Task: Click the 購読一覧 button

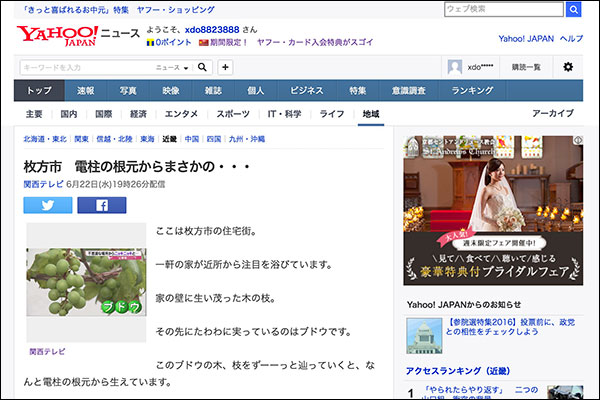Action: [x=525, y=67]
